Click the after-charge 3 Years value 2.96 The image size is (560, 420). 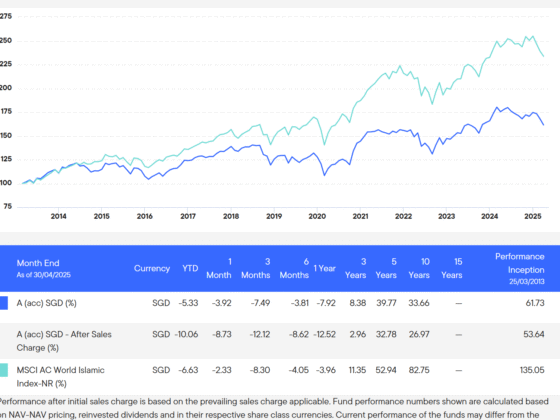pos(358,335)
